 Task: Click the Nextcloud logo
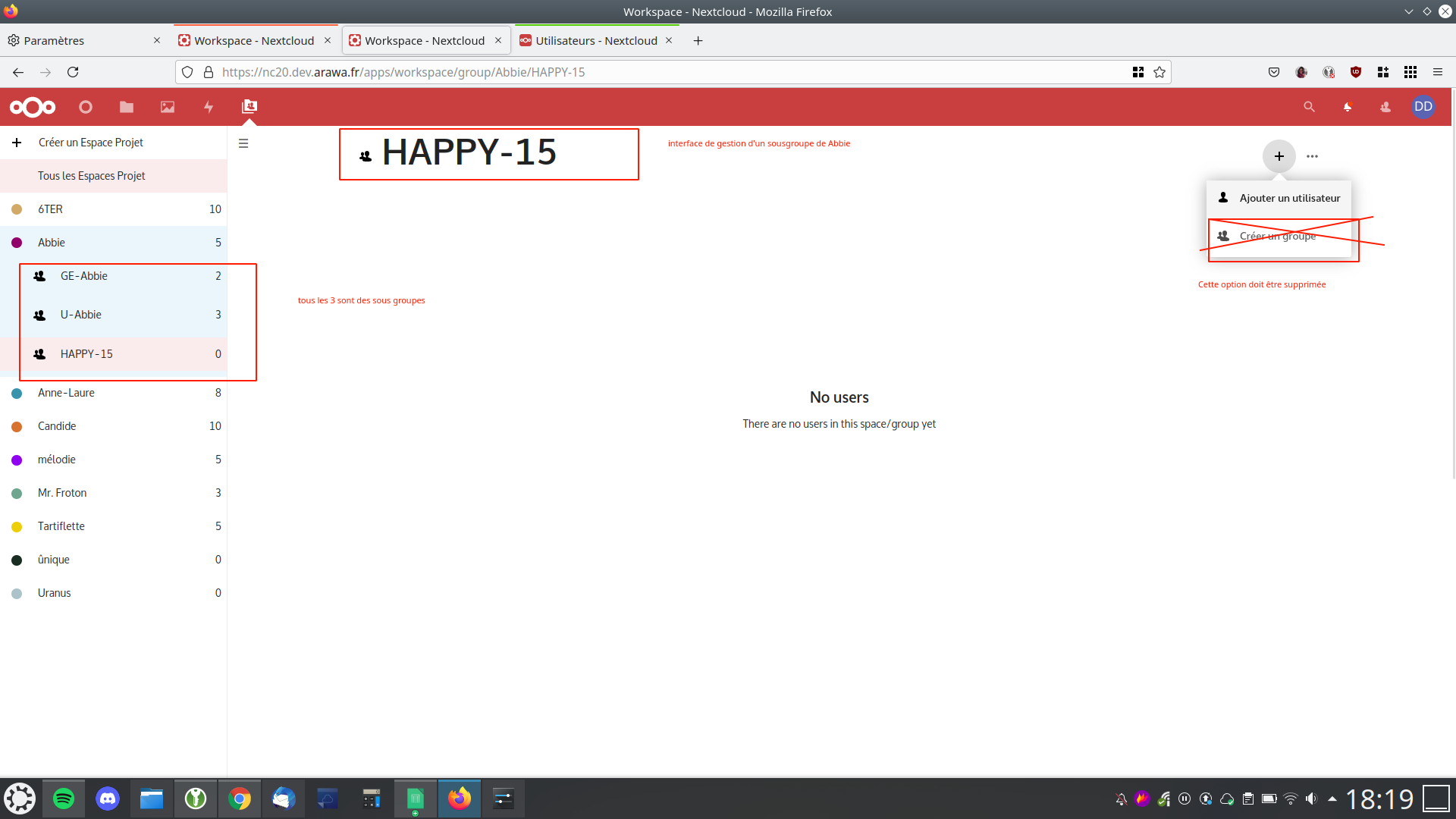click(x=33, y=107)
